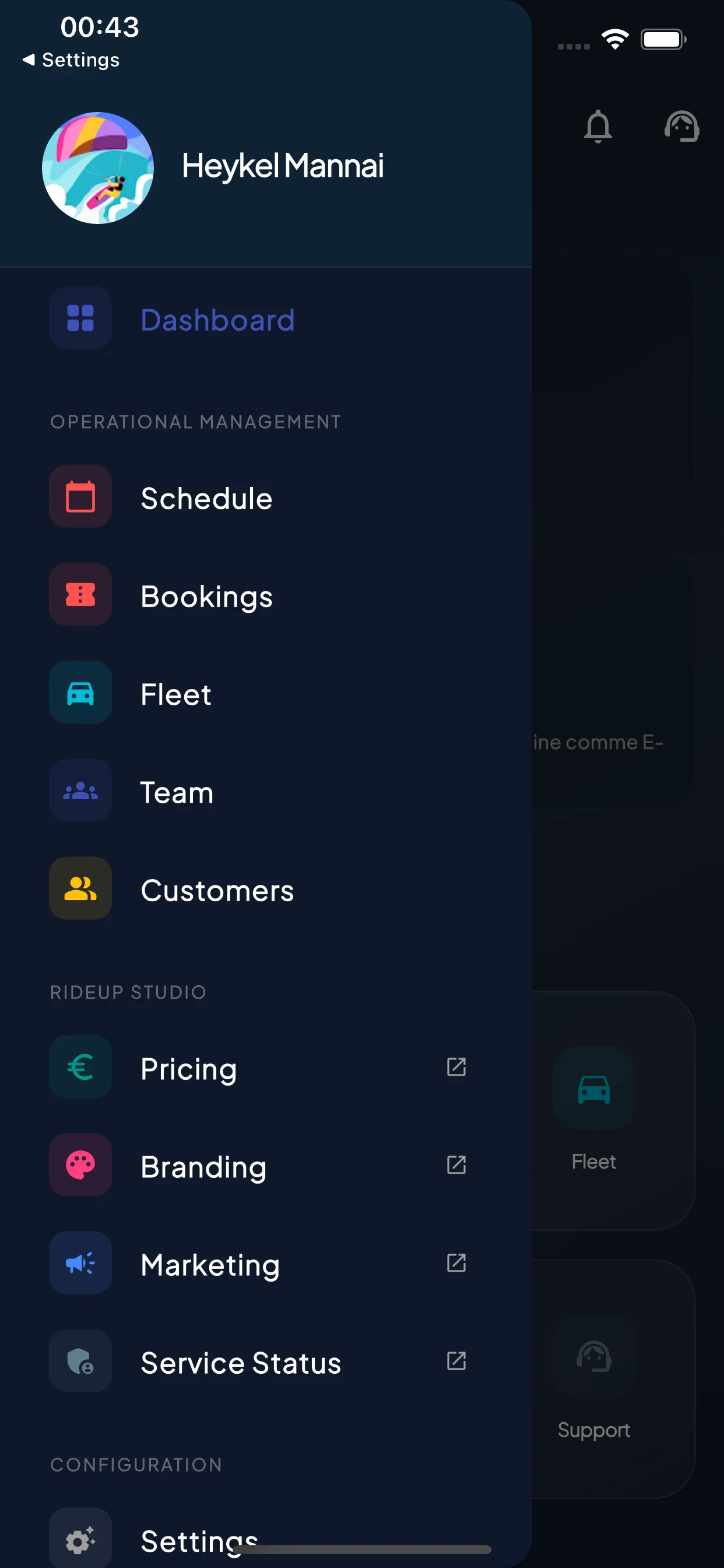This screenshot has height=1568, width=724.
Task: Open Service Status external link arrow
Action: click(x=456, y=1361)
